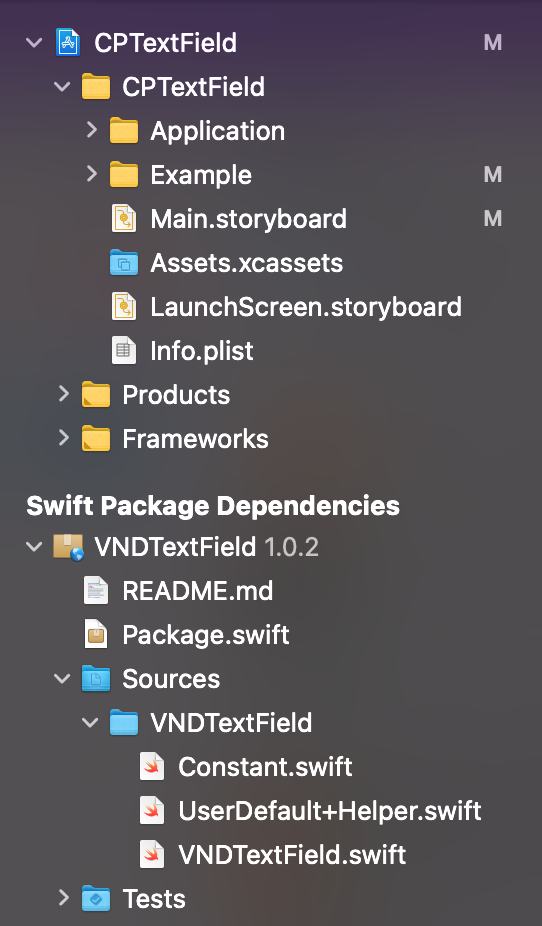The height and width of the screenshot is (926, 542).
Task: Collapse the top-level CPTextField project
Action: 34,43
